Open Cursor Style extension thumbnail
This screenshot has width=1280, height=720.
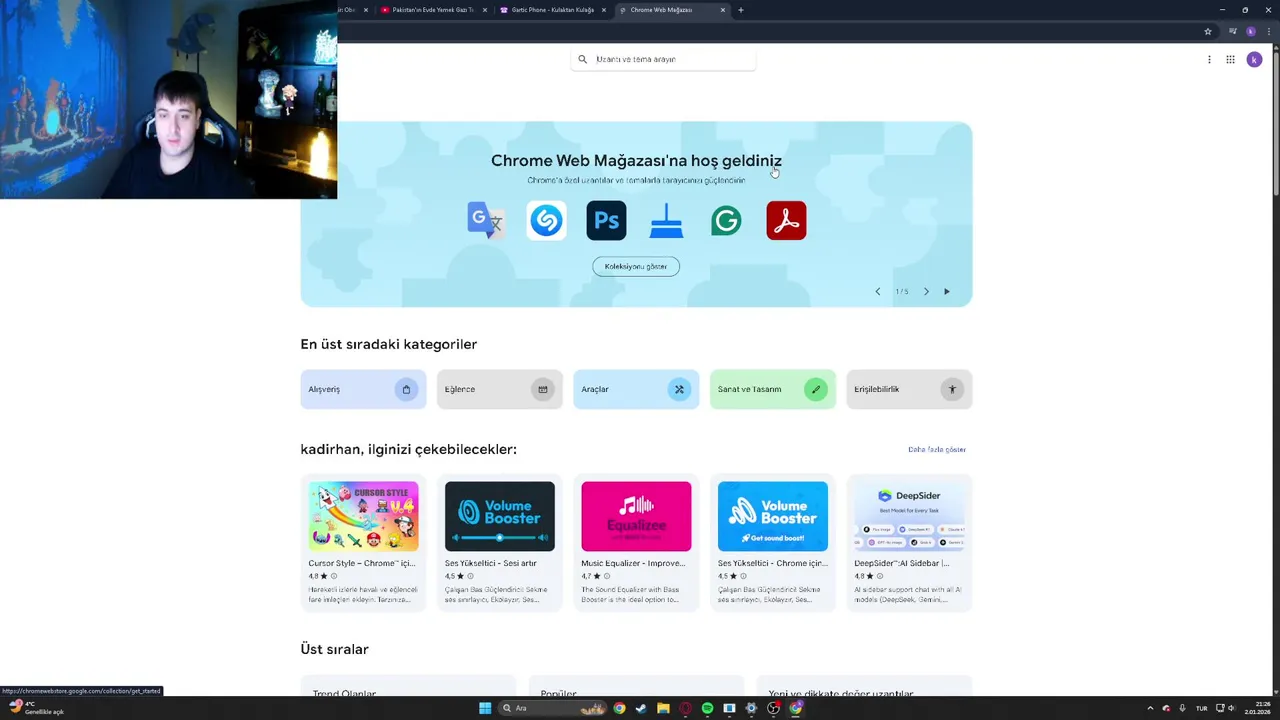(363, 516)
